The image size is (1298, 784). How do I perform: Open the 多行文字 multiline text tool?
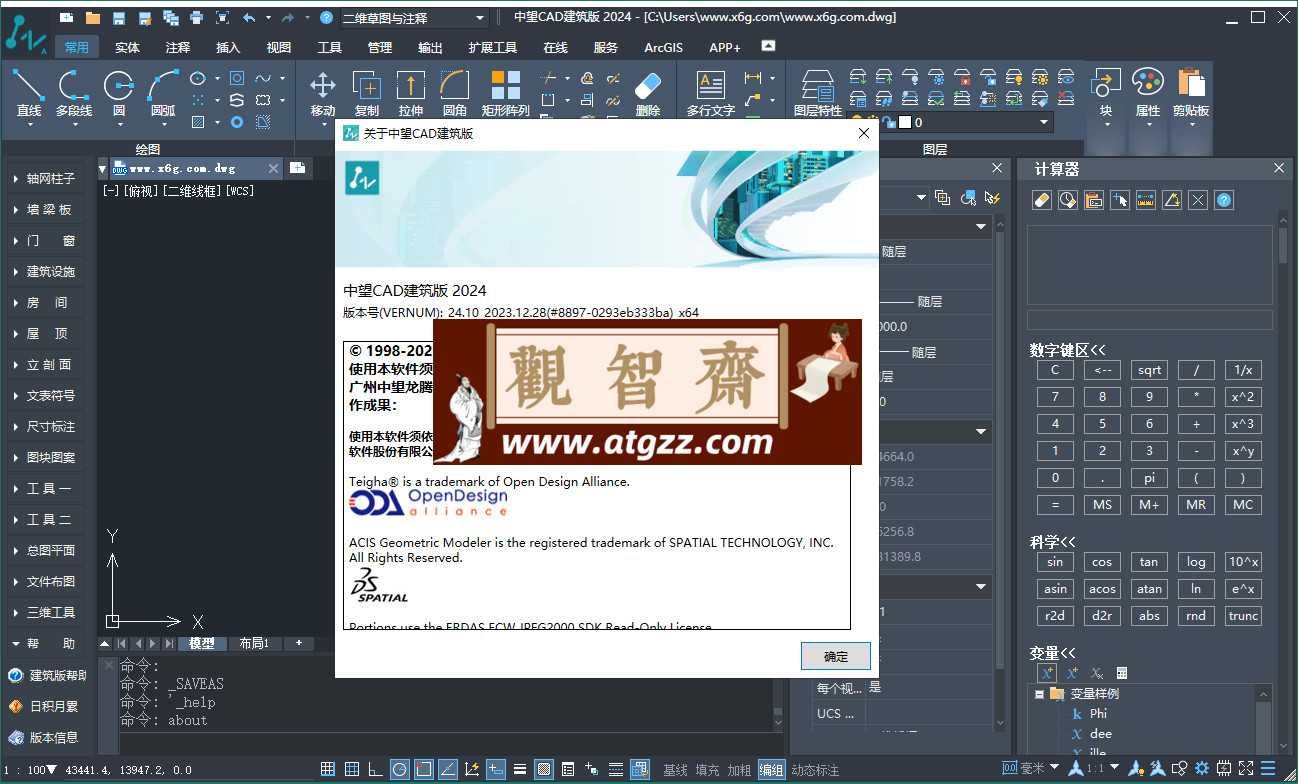point(711,93)
